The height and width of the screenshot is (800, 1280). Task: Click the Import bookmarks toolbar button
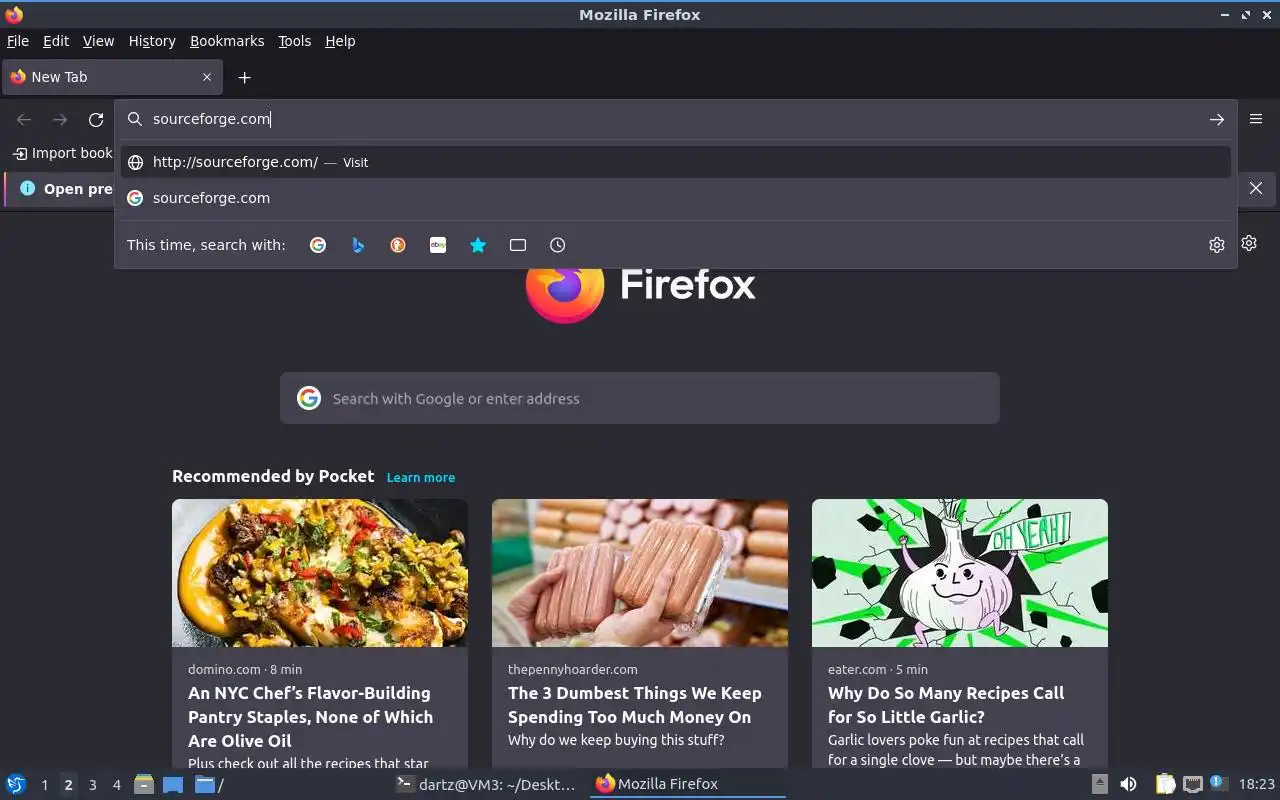63,153
